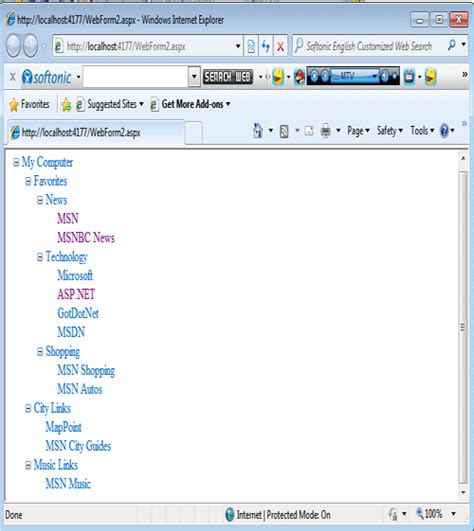The height and width of the screenshot is (531, 474).
Task: Open the GotDotNet link
Action: (x=78, y=313)
